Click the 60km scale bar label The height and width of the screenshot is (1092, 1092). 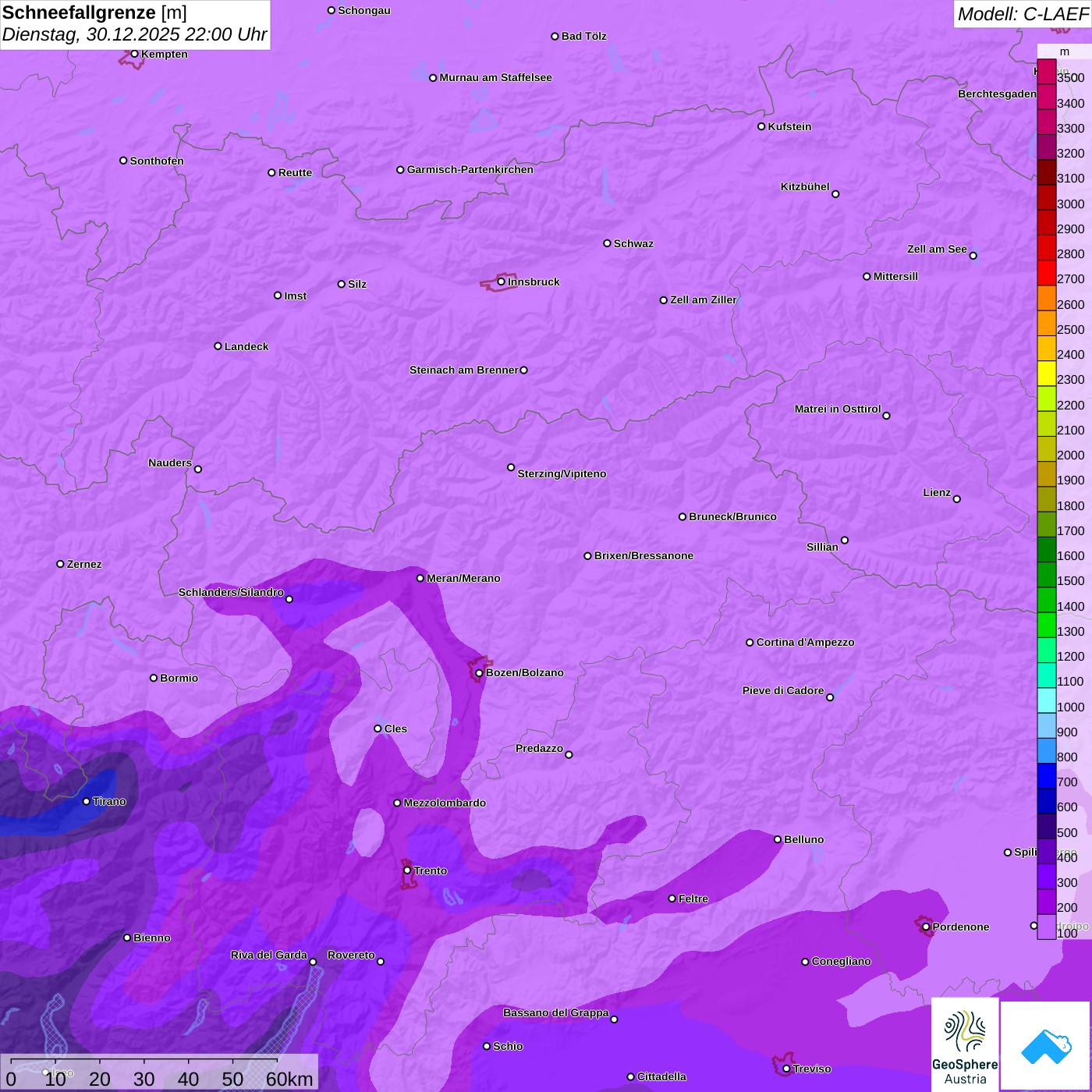[289, 1079]
